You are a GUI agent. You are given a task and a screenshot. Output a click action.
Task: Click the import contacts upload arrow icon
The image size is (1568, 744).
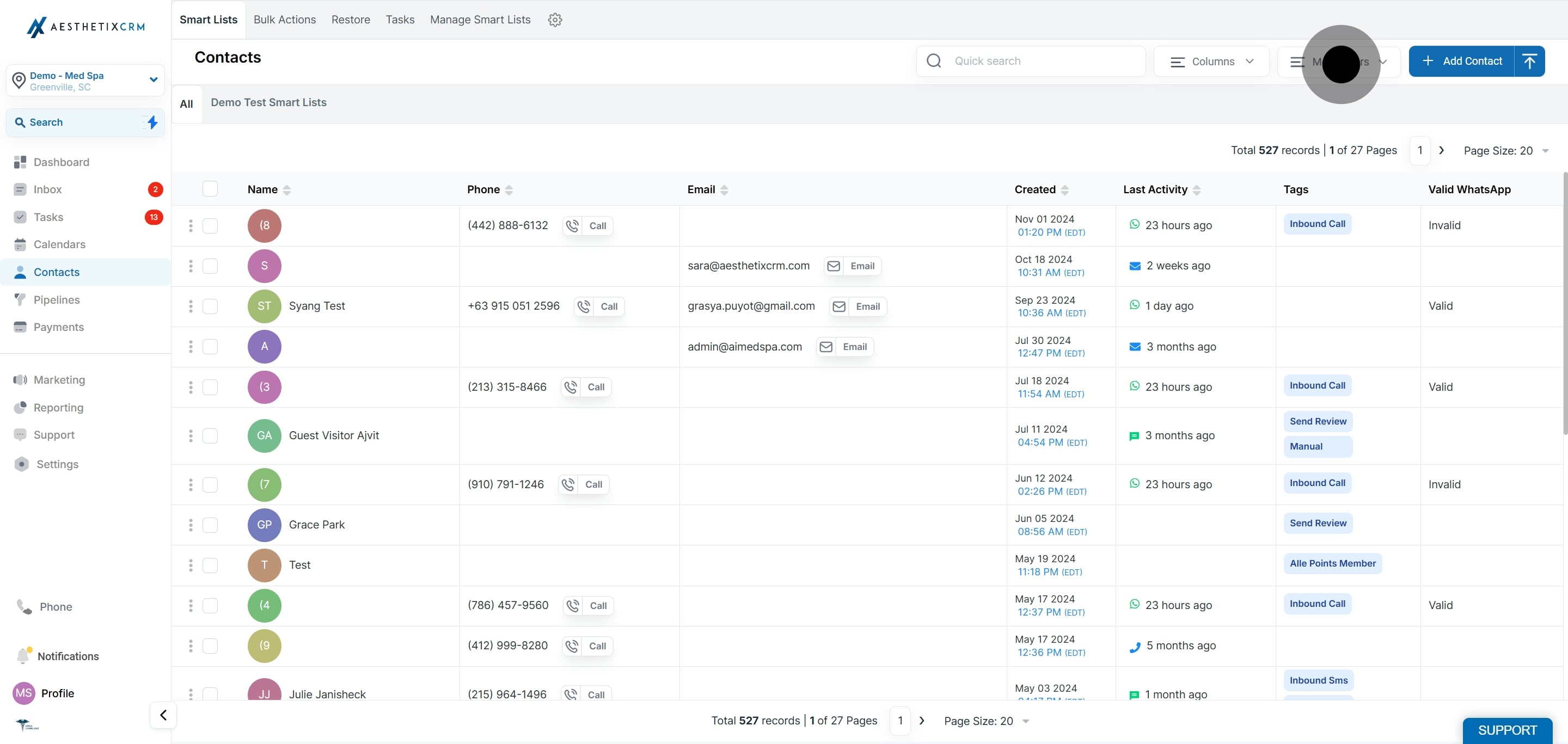pos(1529,62)
